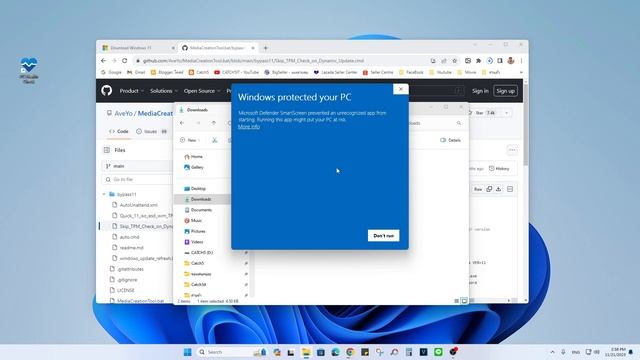Viewport: 640px width, 360px height.
Task: Click the Raw button on GitHub
Action: [x=478, y=189]
